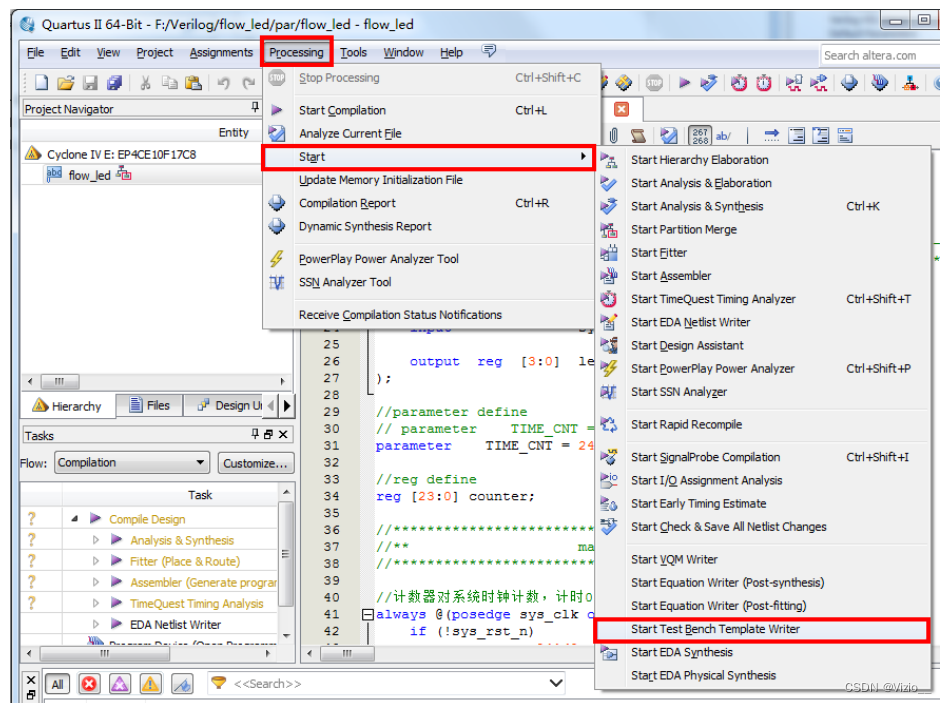Viewport: 947px width, 703px height.
Task: Switch to the Hierarchy tab
Action: pyautogui.click(x=67, y=406)
